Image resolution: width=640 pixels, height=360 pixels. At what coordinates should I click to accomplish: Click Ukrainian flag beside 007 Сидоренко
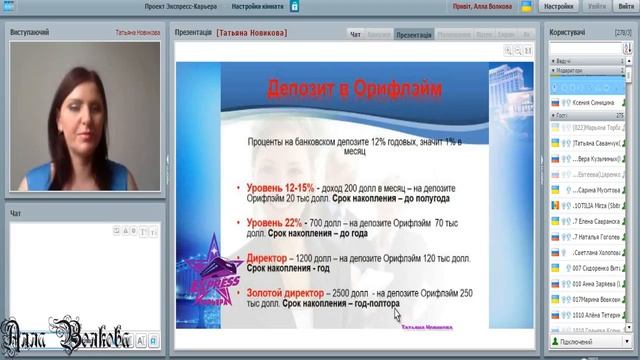pyautogui.click(x=555, y=268)
